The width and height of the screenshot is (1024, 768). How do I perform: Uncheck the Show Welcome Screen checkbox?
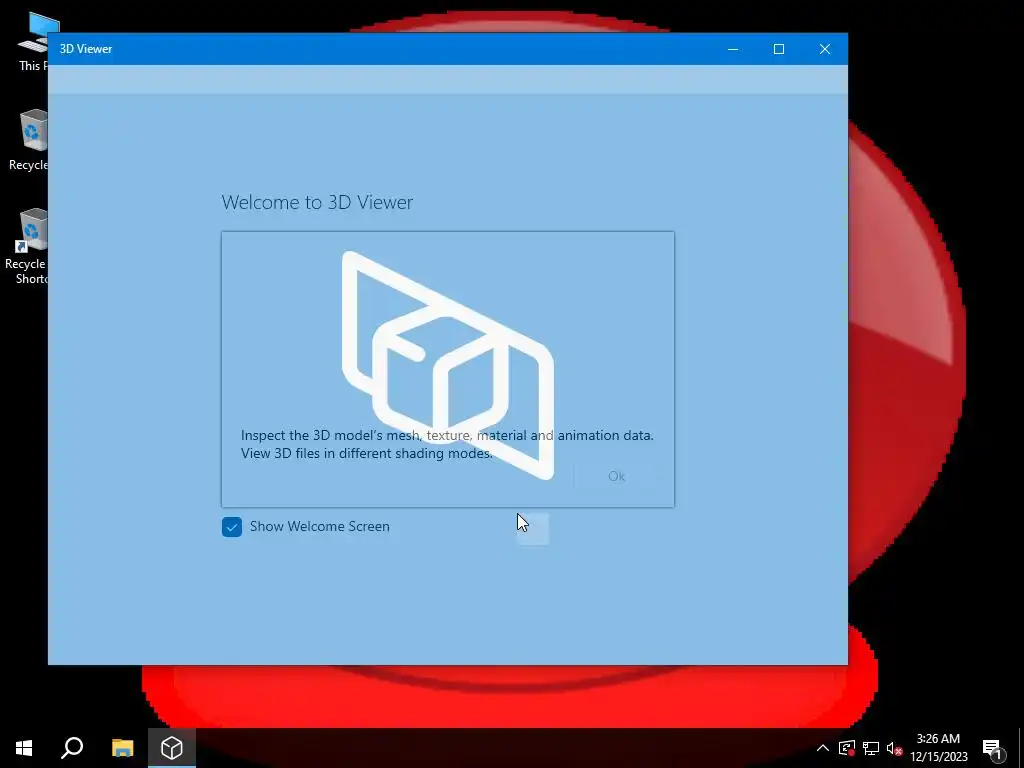(x=232, y=526)
